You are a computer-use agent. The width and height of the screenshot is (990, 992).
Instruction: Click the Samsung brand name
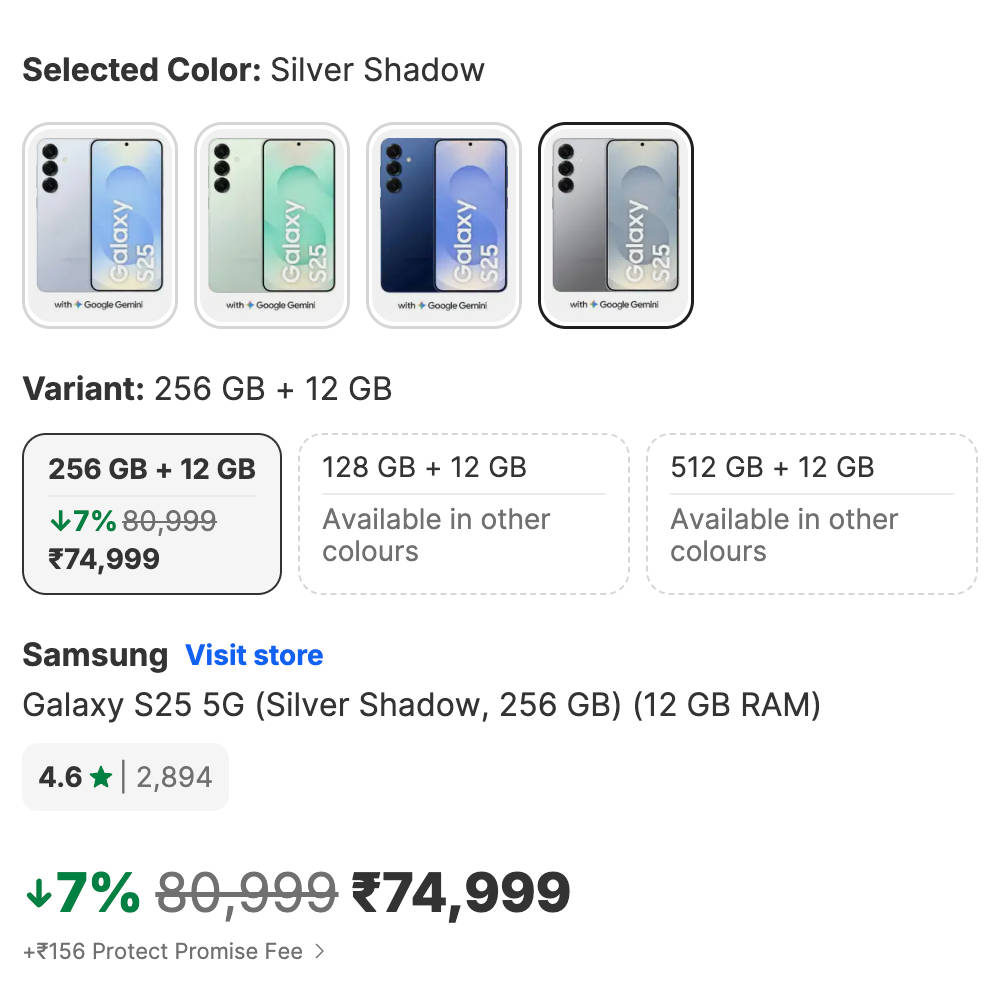(x=95, y=655)
